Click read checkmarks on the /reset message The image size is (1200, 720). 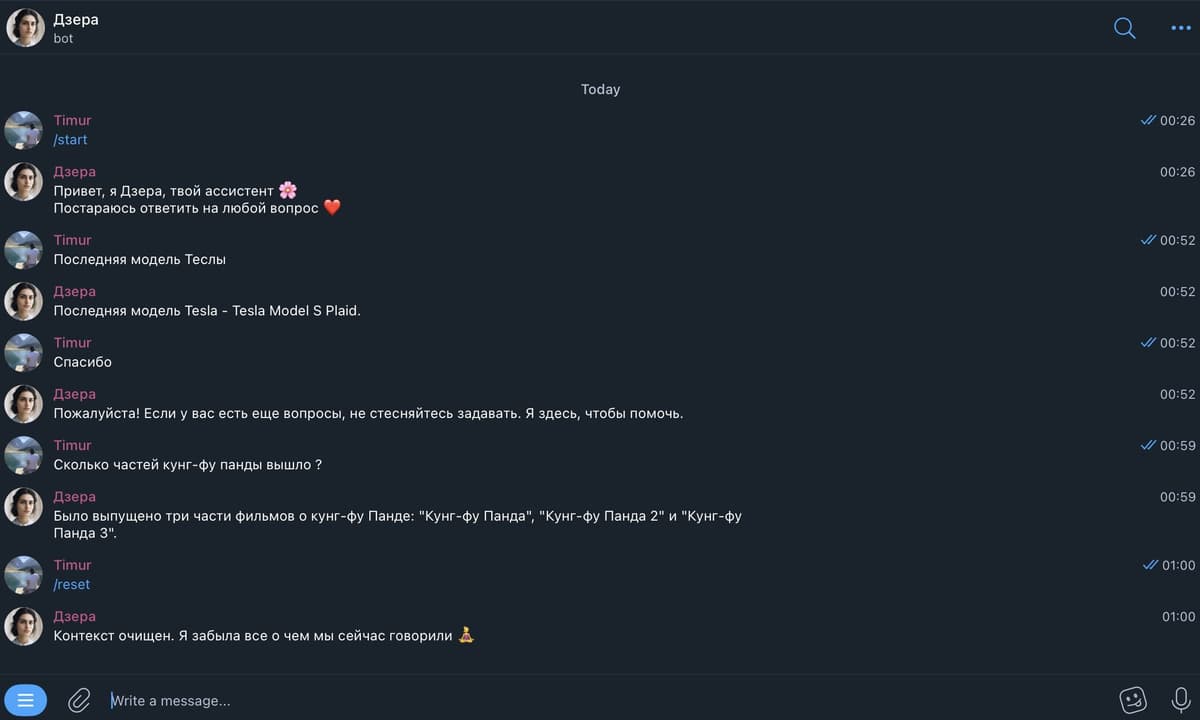click(x=1149, y=565)
